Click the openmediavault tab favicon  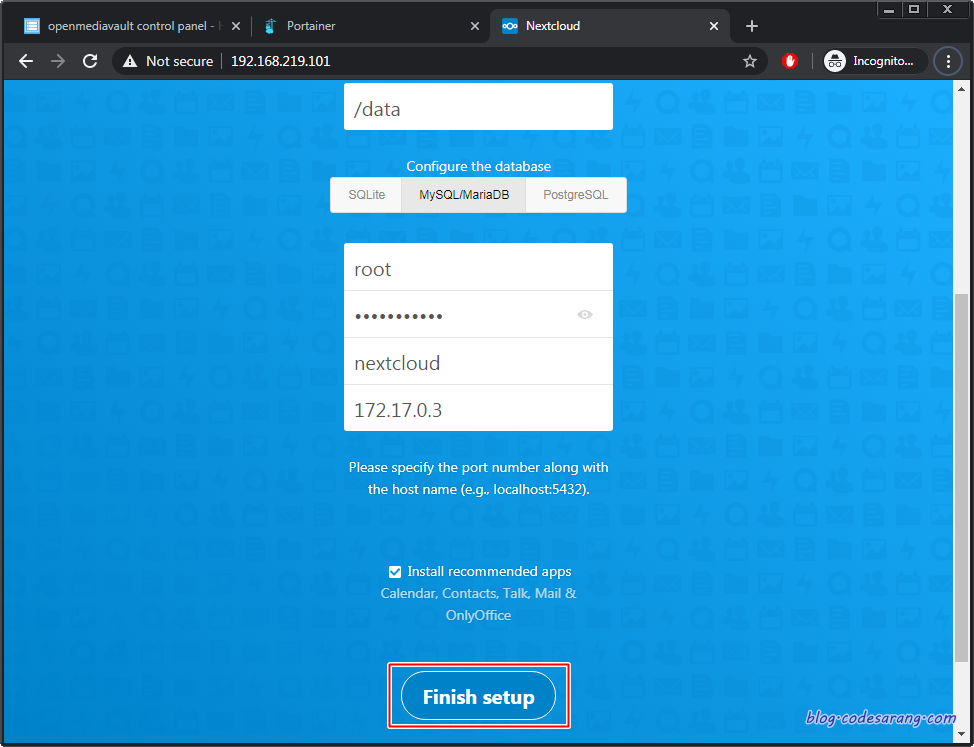coord(32,26)
